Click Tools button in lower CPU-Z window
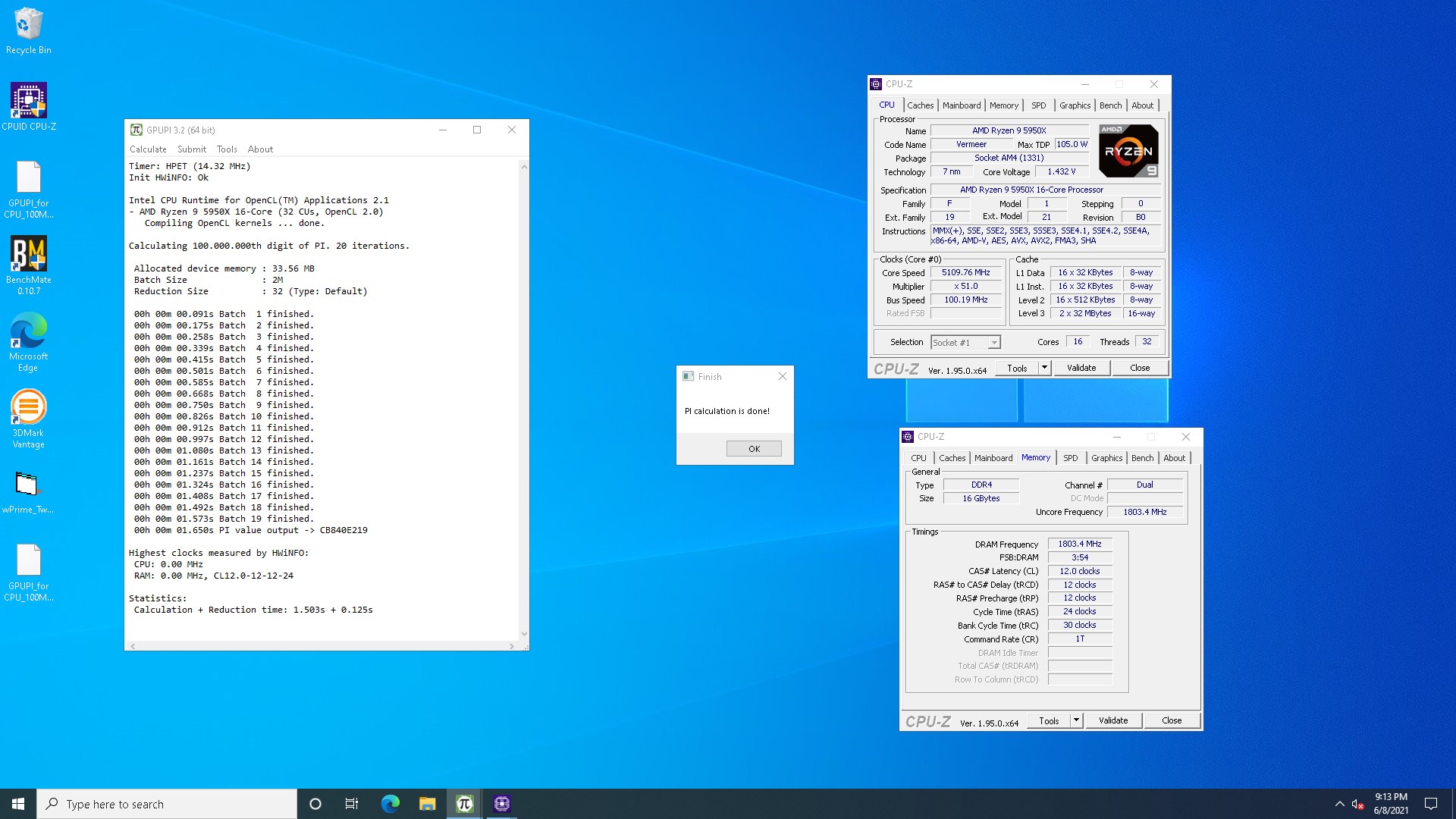The height and width of the screenshot is (819, 1456). tap(1049, 721)
